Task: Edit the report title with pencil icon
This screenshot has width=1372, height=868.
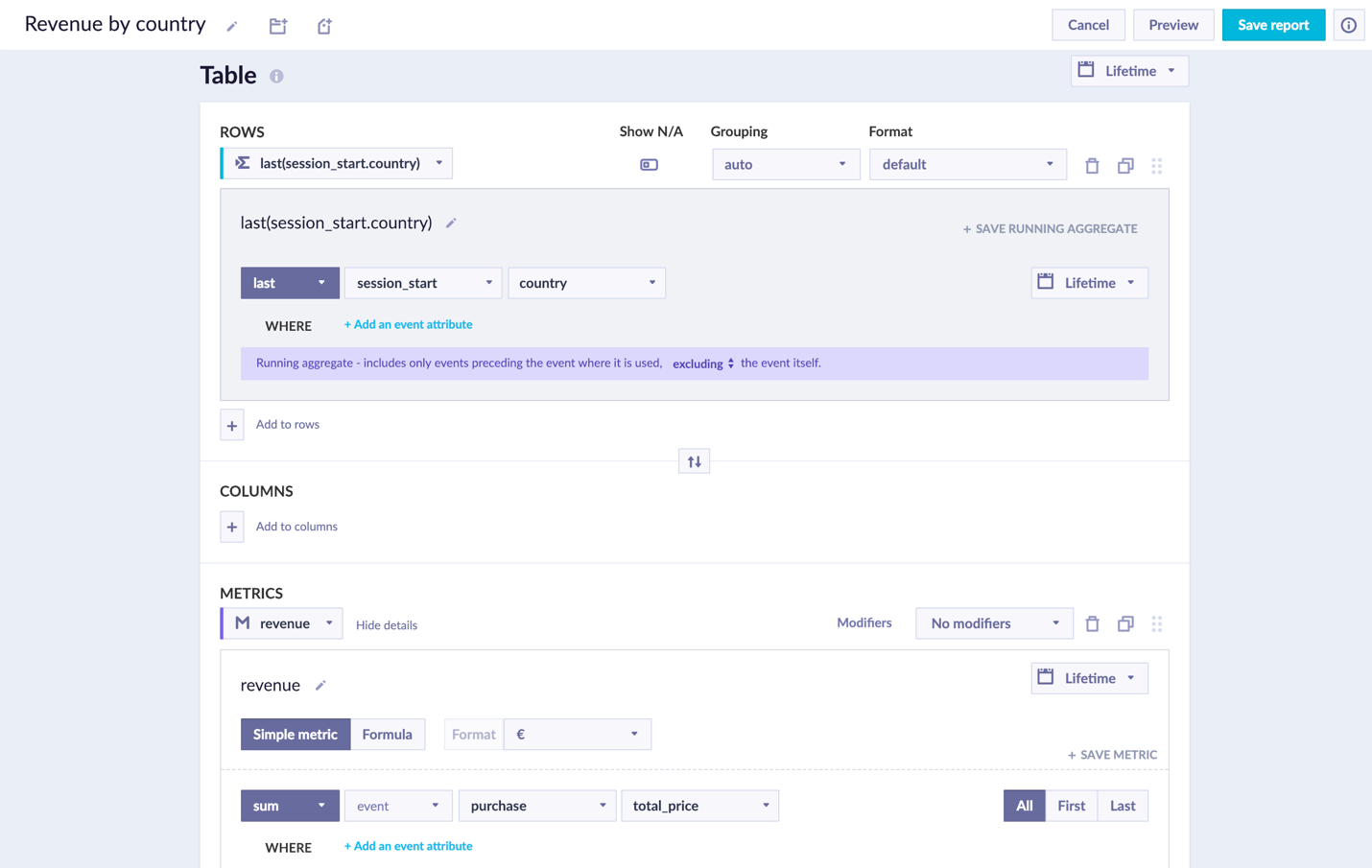Action: point(231,27)
